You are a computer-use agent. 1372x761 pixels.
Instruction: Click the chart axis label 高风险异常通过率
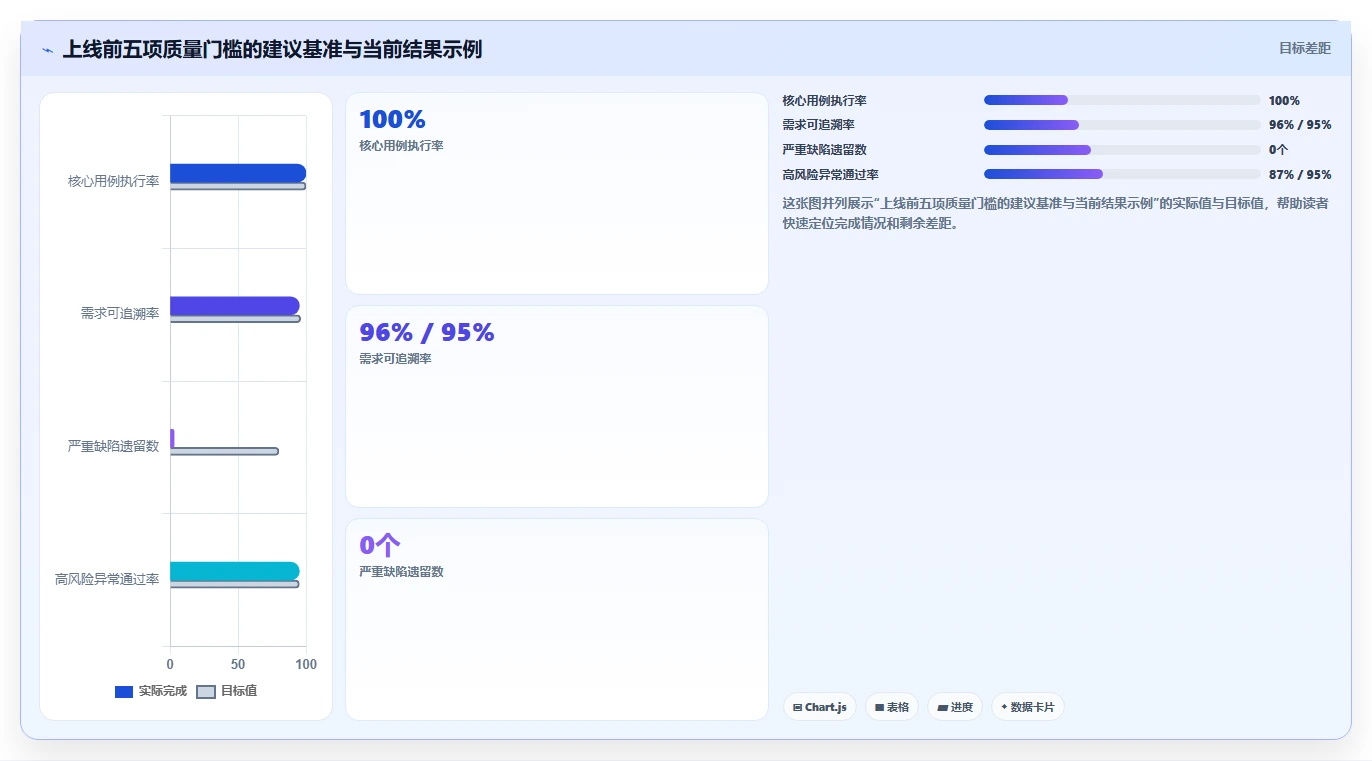pos(107,579)
